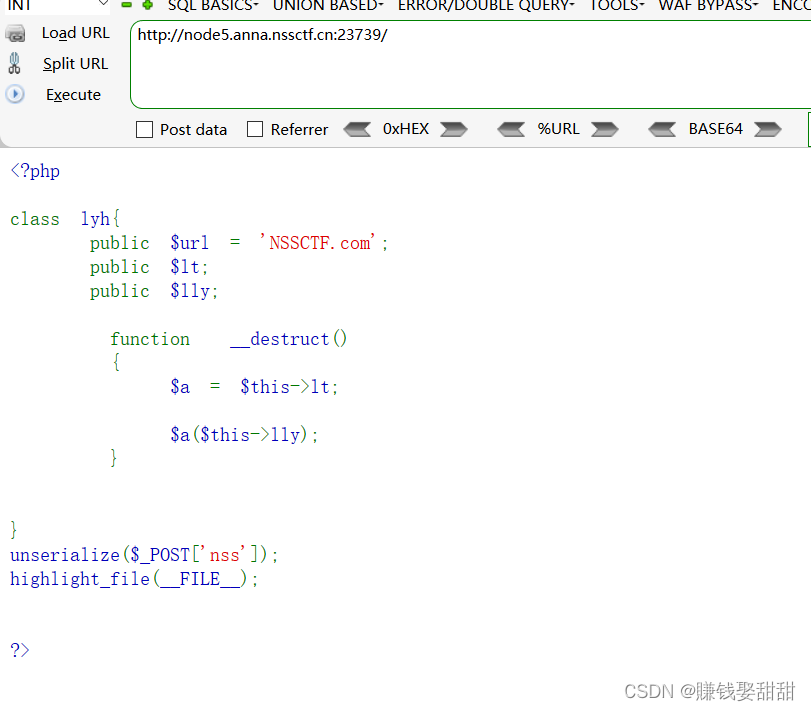
Task: Click the 'class lyh{' line
Action: point(65,219)
